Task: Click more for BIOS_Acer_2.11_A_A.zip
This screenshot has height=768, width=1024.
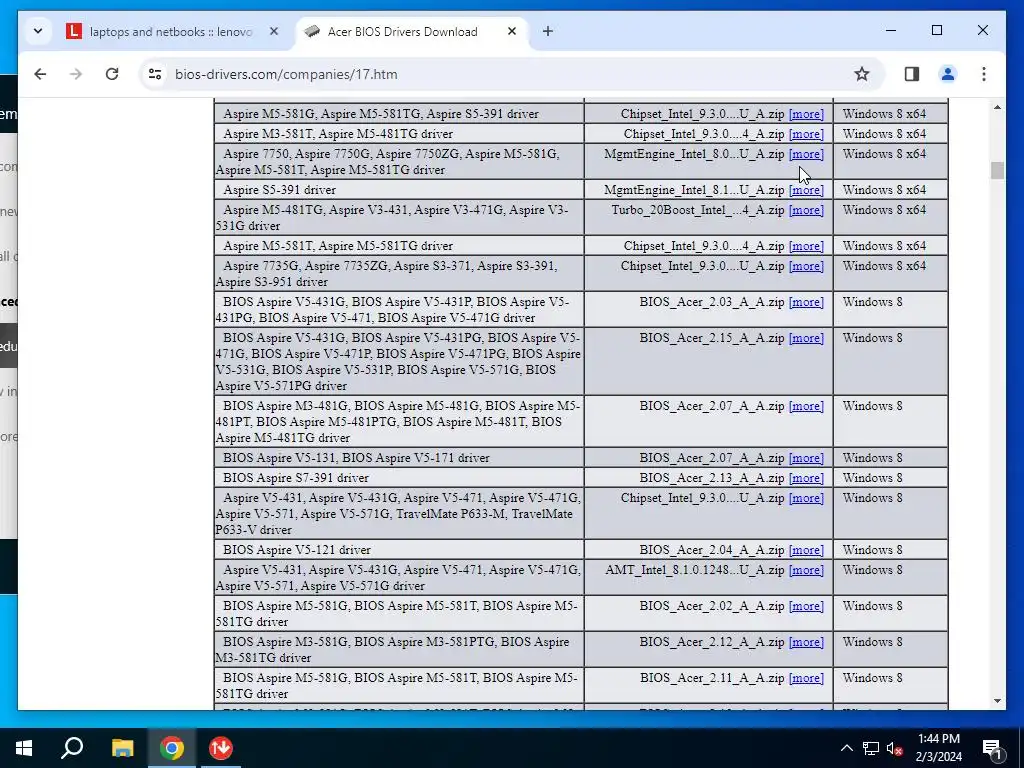Action: 806,679
